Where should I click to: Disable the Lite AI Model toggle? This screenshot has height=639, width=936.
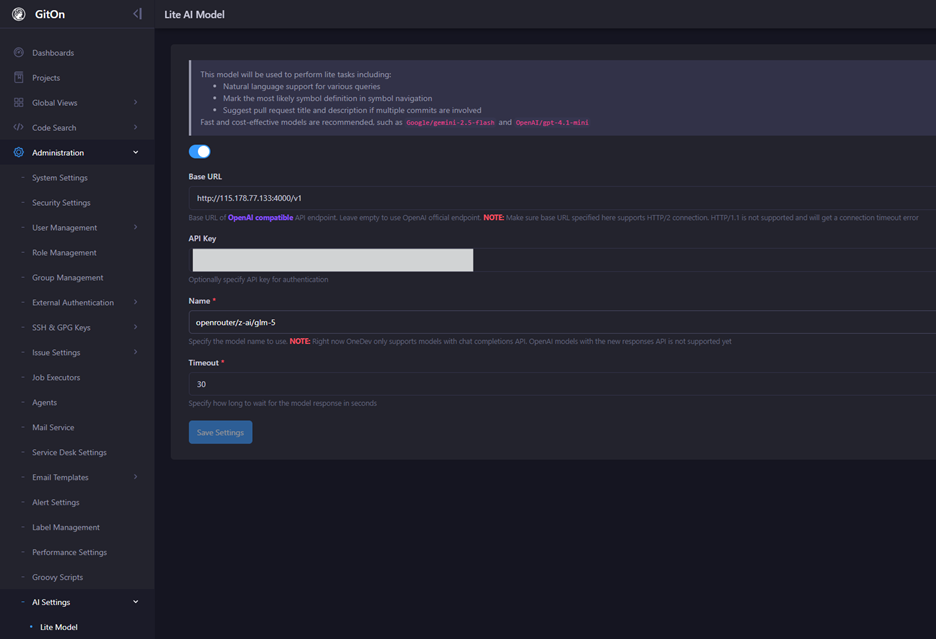200,152
